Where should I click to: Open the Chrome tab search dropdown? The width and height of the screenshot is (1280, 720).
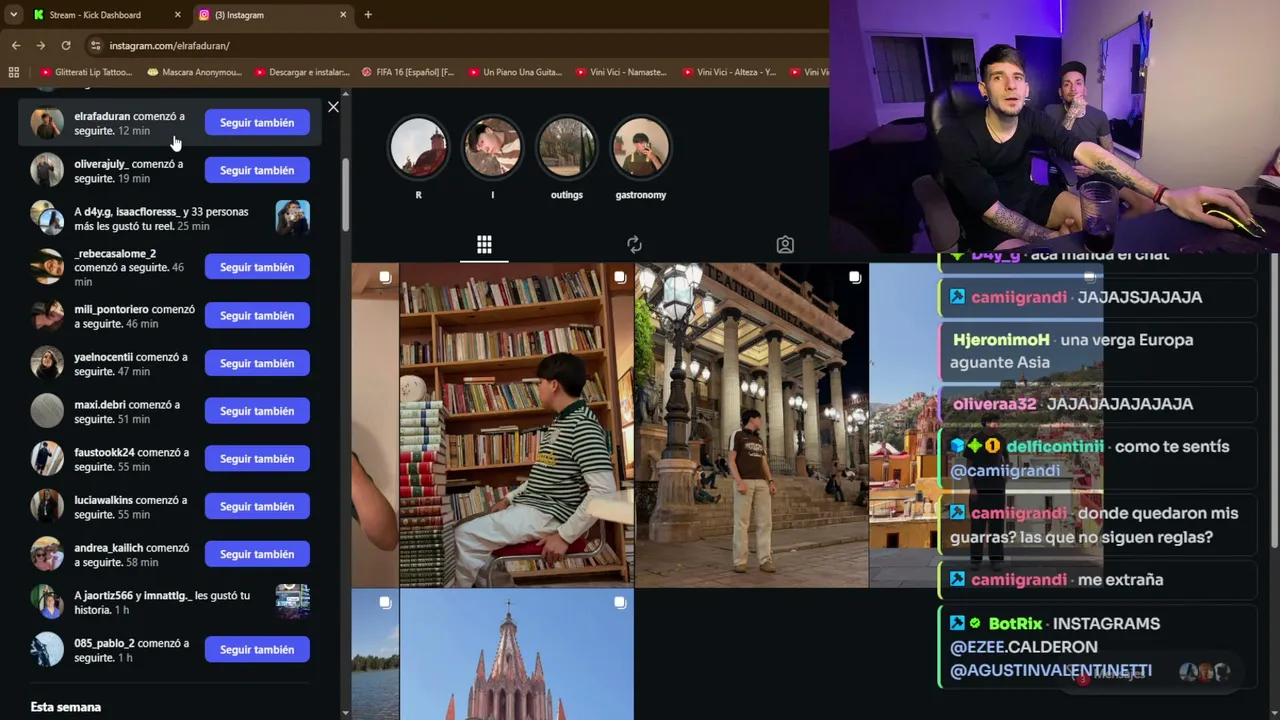click(x=13, y=15)
